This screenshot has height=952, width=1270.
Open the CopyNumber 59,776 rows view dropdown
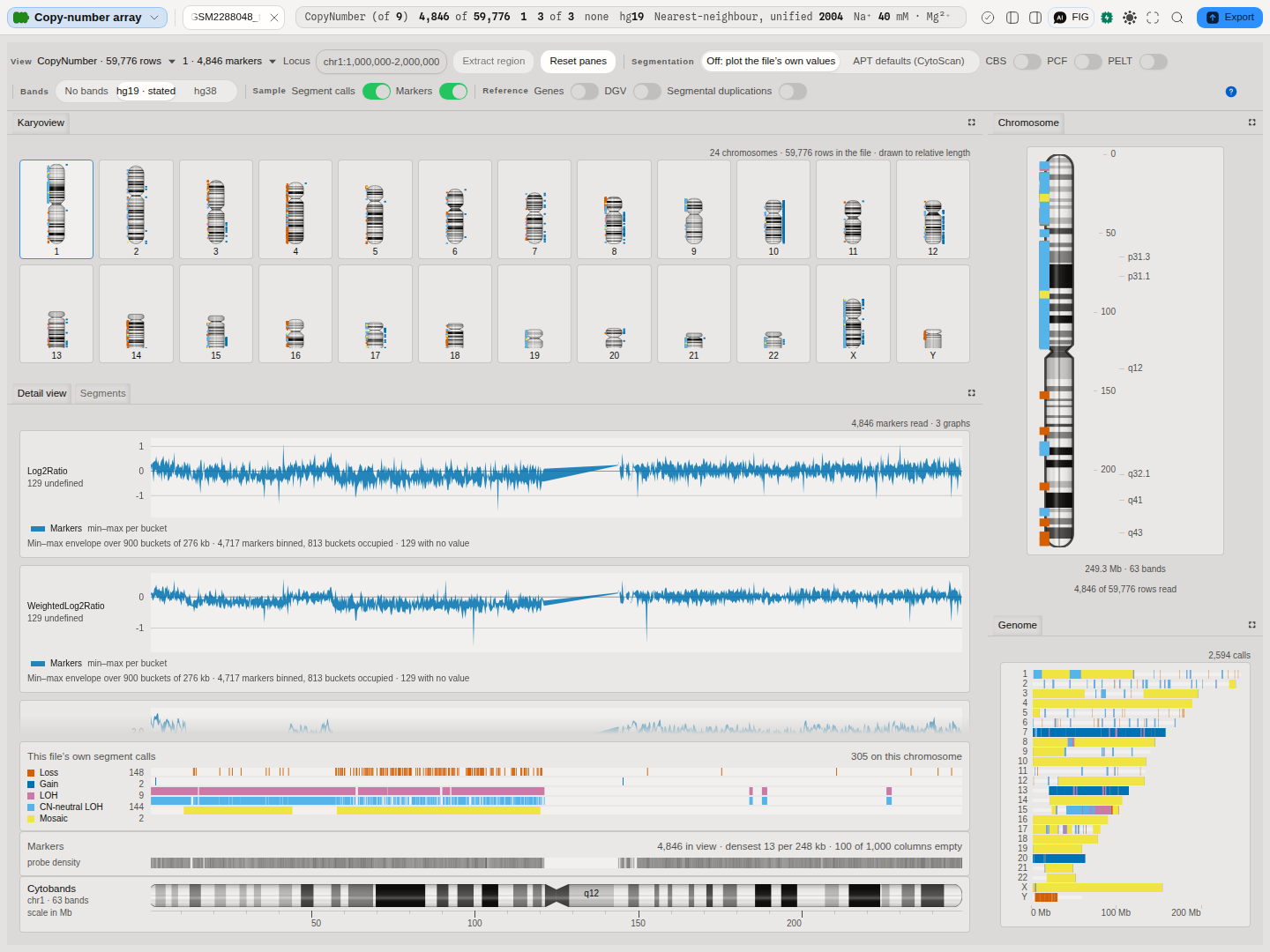[106, 62]
